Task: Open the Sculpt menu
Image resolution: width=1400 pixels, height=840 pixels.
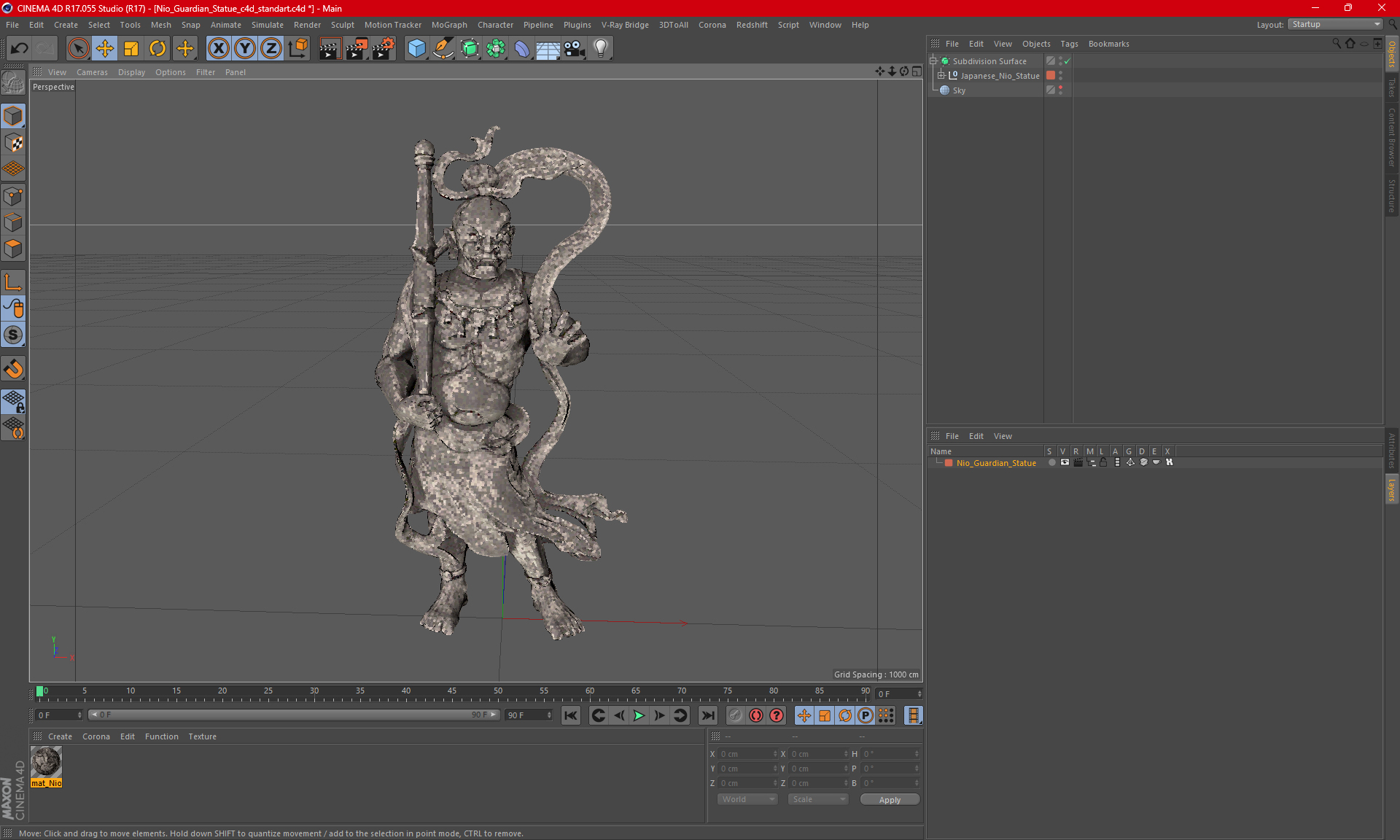Action: pos(342,25)
